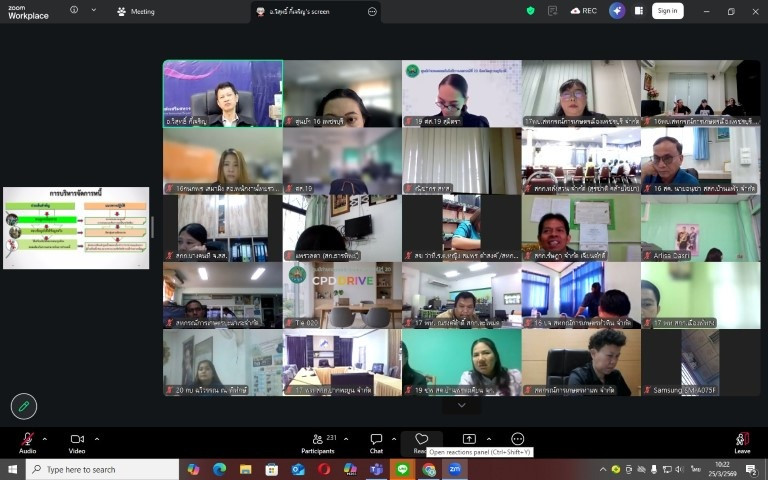Select the CPD DRIVE video tile

tap(341, 295)
